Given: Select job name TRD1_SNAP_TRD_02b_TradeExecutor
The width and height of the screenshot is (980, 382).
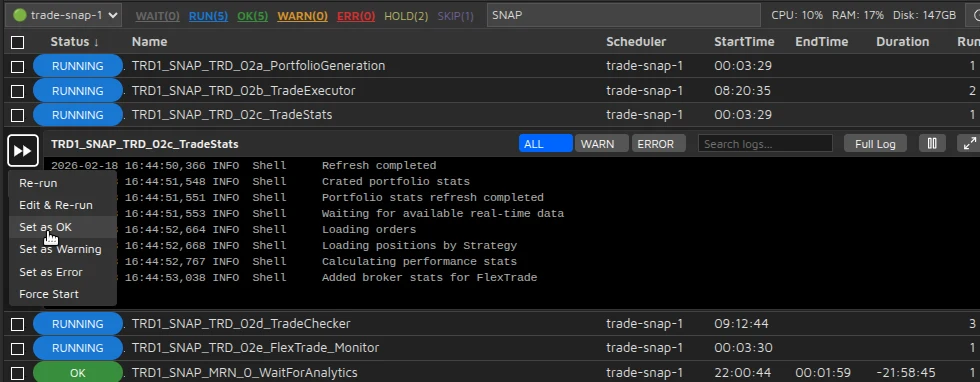Looking at the screenshot, I should (x=244, y=91).
